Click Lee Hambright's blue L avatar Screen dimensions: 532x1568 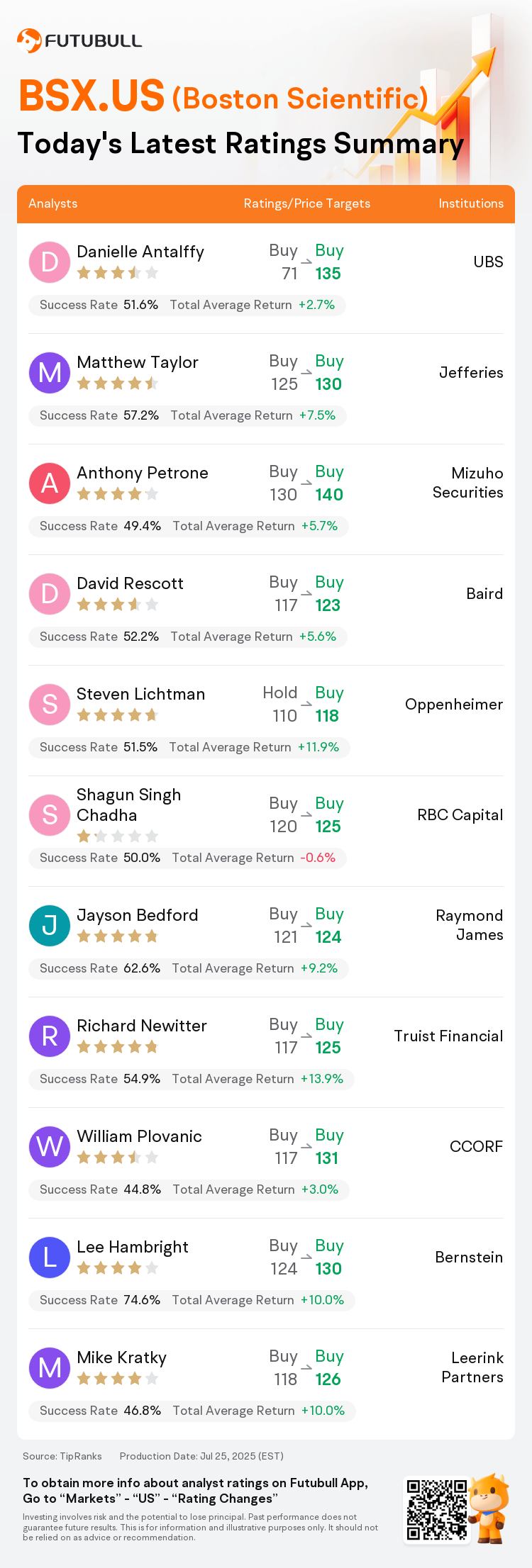click(x=50, y=1257)
